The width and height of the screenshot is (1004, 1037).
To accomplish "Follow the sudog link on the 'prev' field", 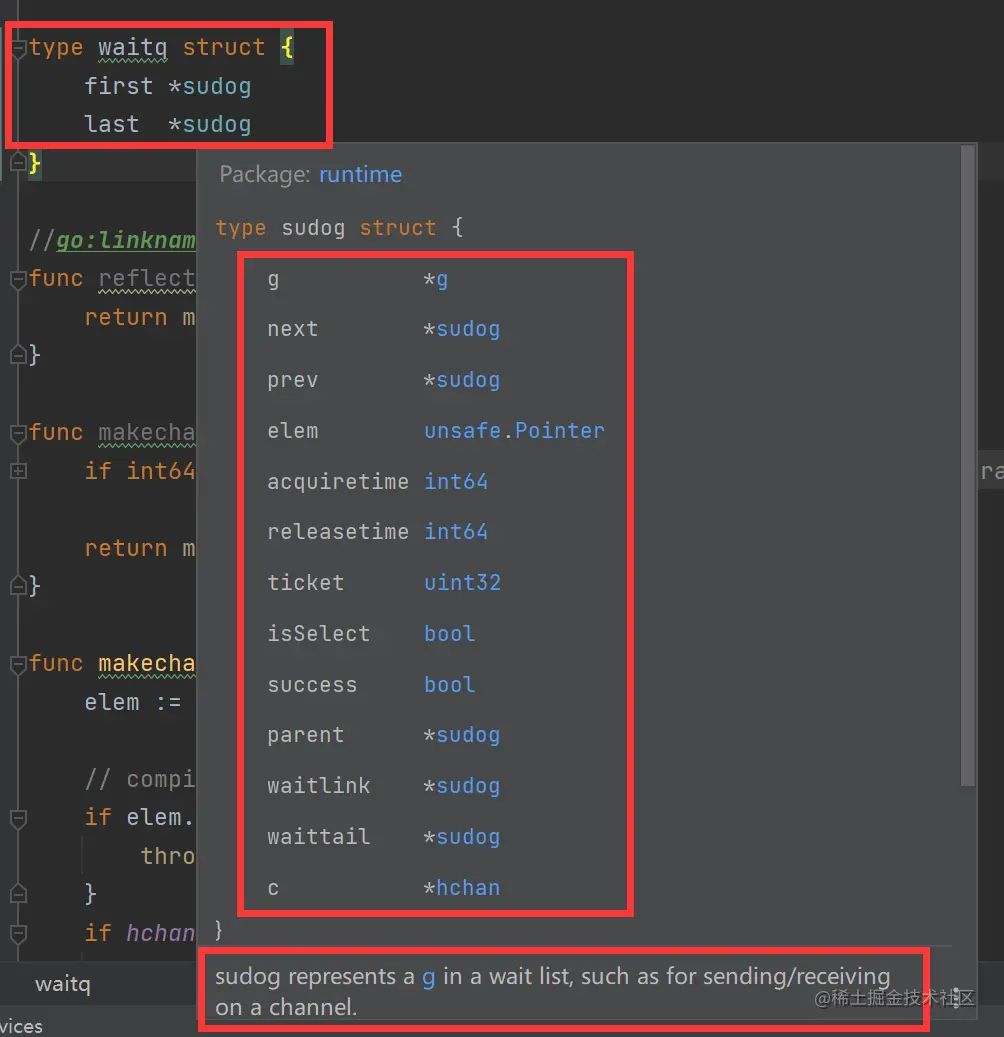I will tap(468, 380).
